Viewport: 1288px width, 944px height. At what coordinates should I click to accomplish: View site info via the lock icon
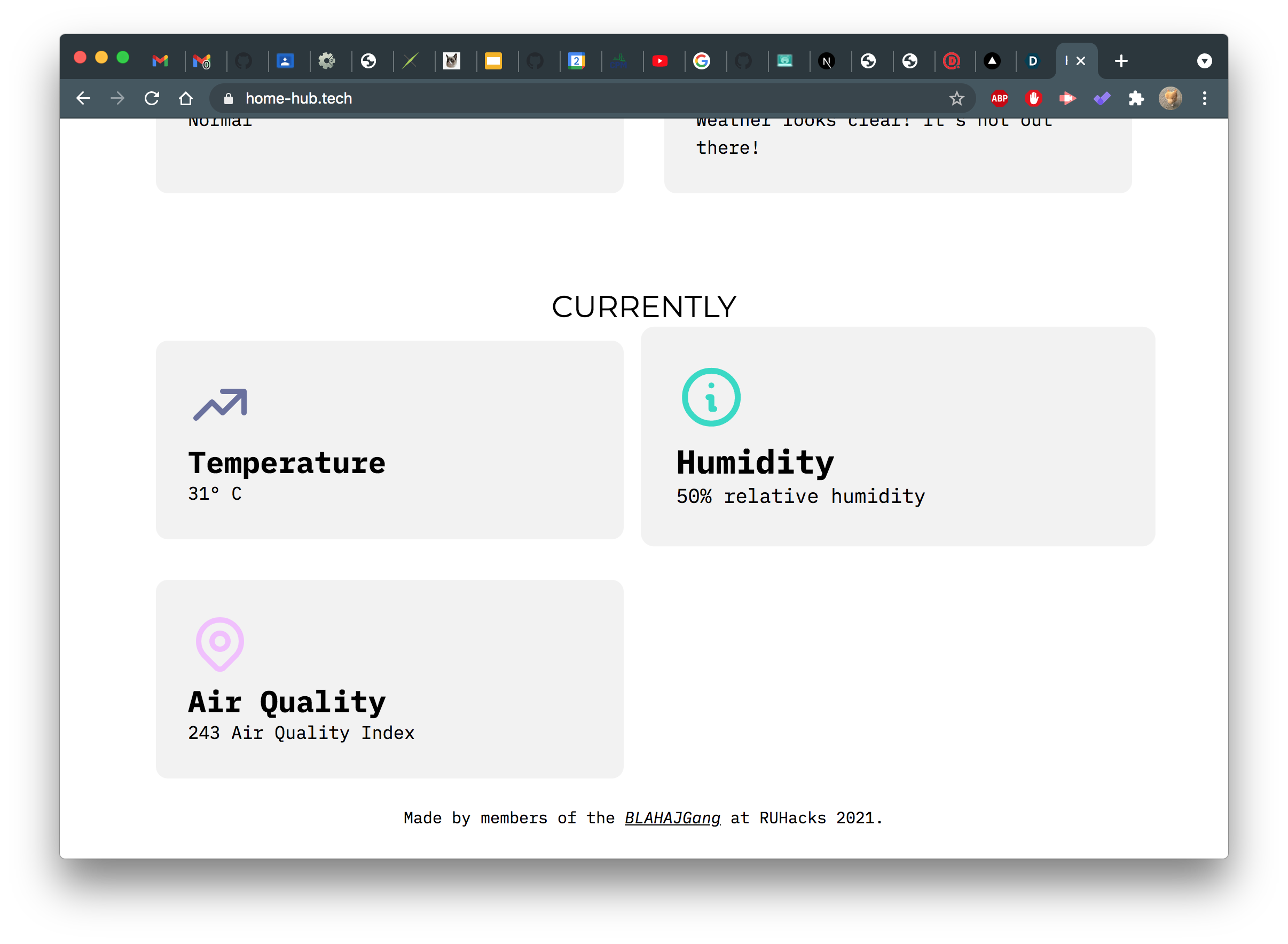(229, 98)
